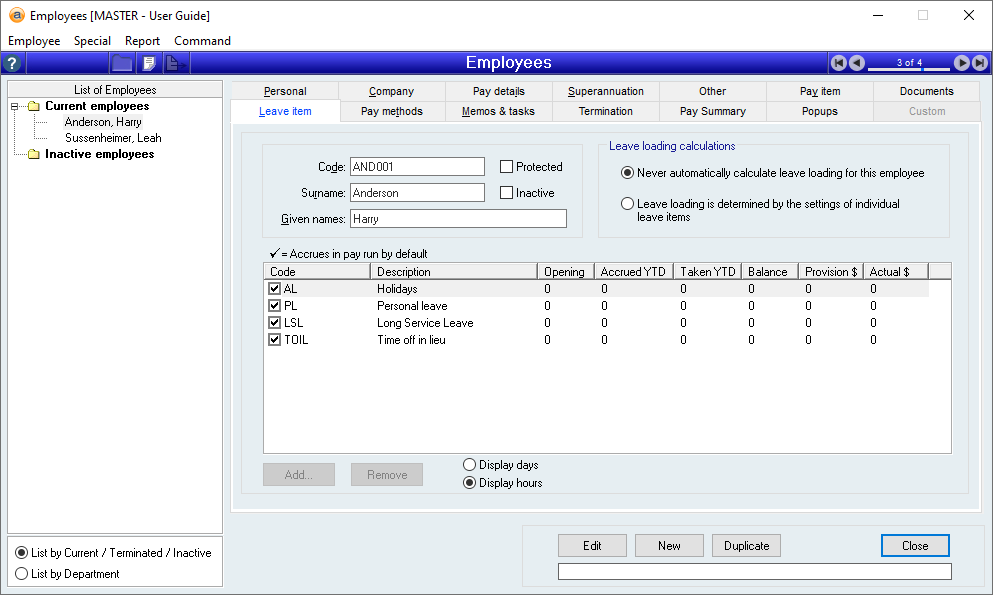Select the Display days radio button
The width and height of the screenshot is (993, 595).
point(470,465)
